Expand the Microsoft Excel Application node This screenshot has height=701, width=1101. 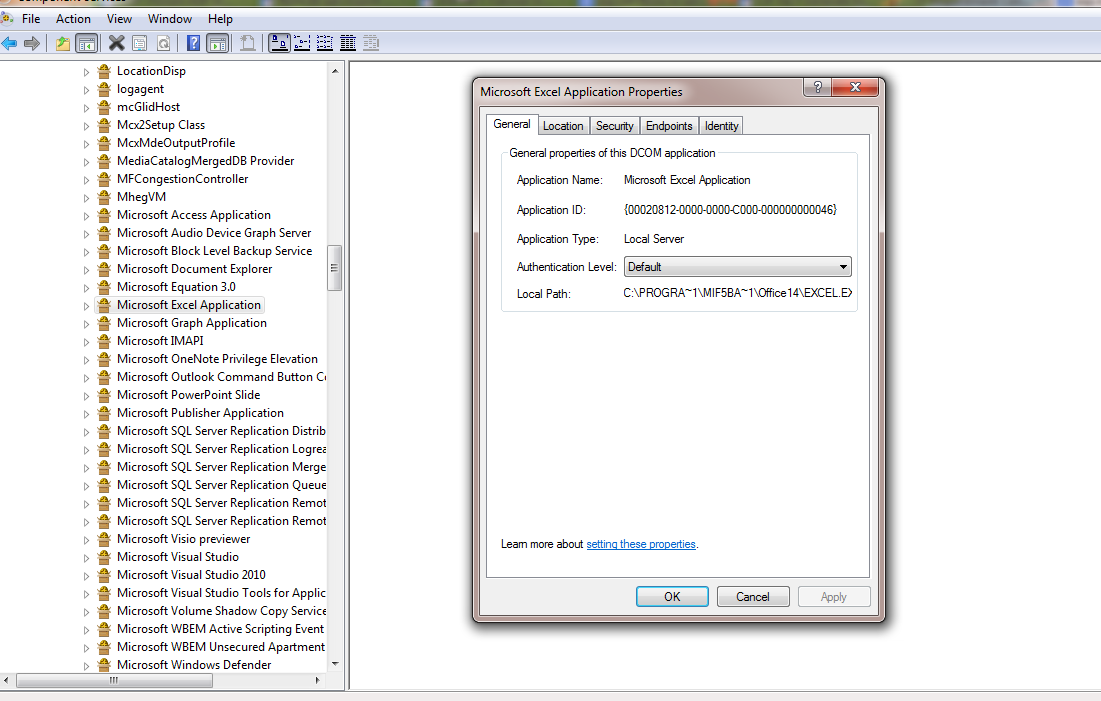(x=86, y=306)
